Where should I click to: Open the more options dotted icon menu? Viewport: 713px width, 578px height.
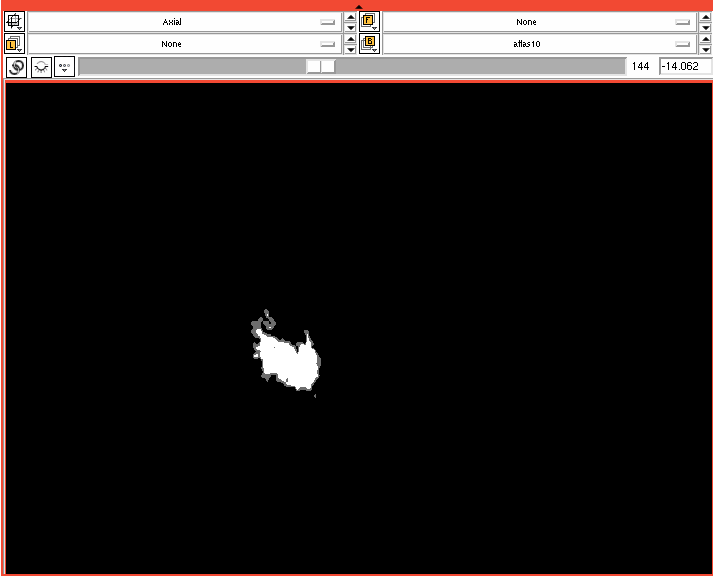(65, 67)
